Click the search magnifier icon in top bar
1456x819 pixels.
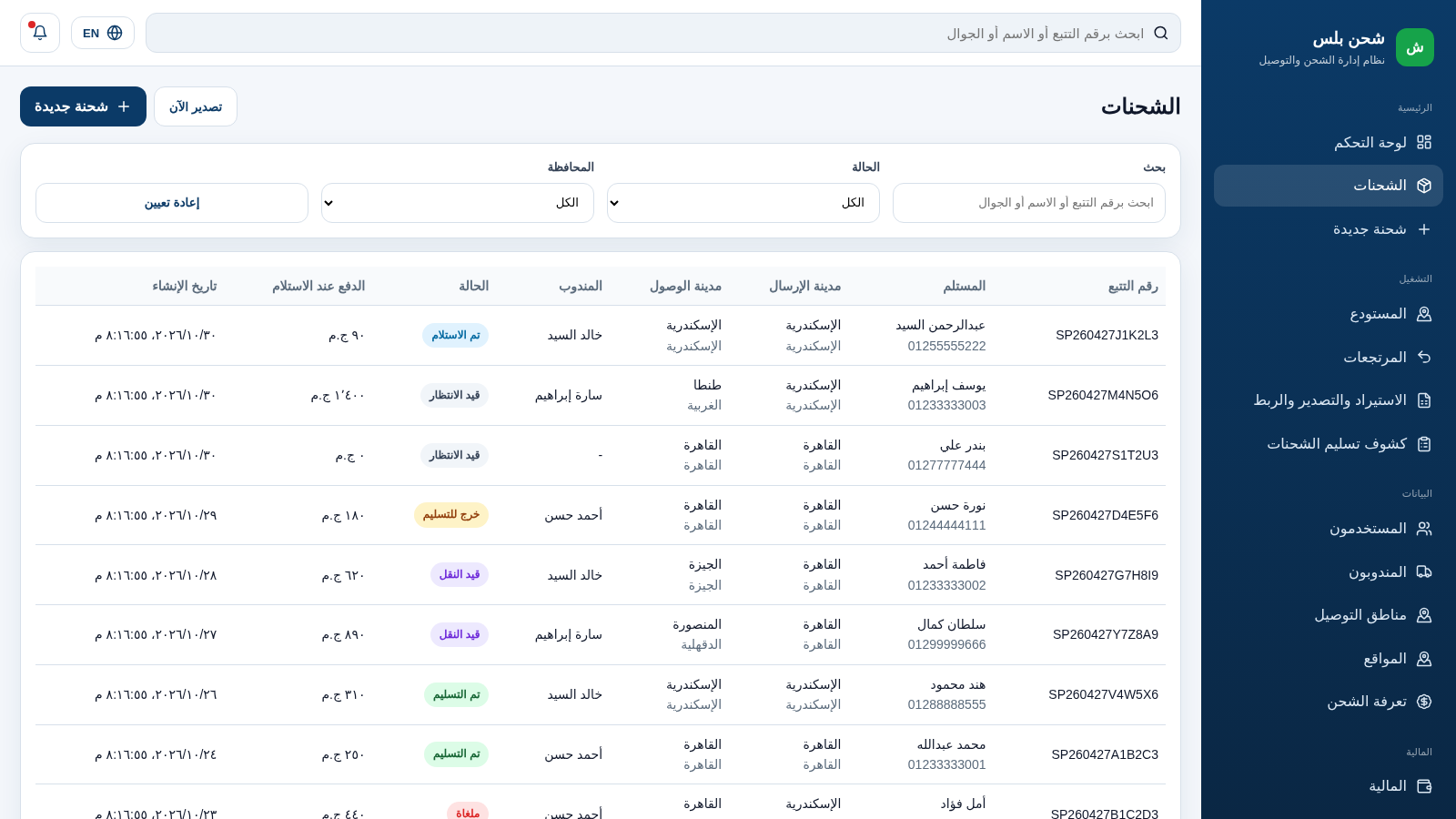[1160, 33]
